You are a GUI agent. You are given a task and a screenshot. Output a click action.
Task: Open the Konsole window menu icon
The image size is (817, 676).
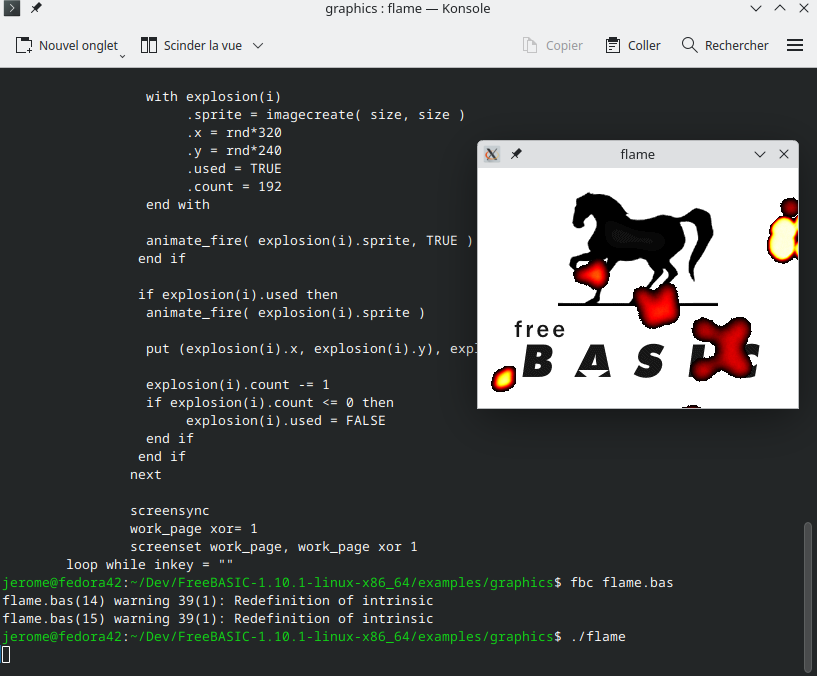pos(13,9)
